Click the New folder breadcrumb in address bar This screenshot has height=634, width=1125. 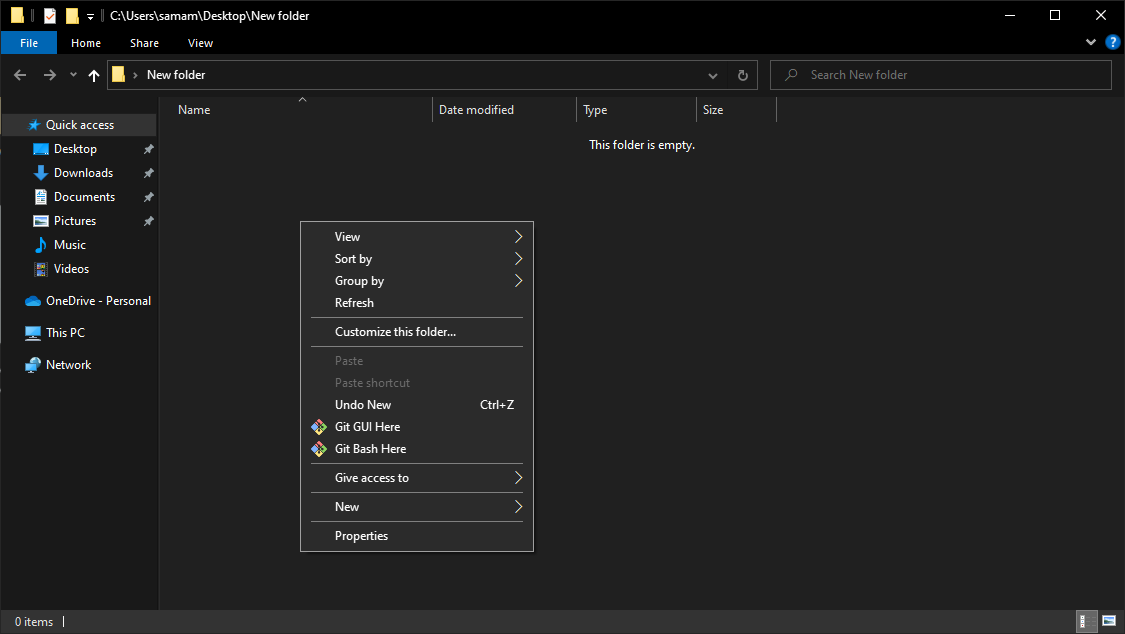pos(176,75)
